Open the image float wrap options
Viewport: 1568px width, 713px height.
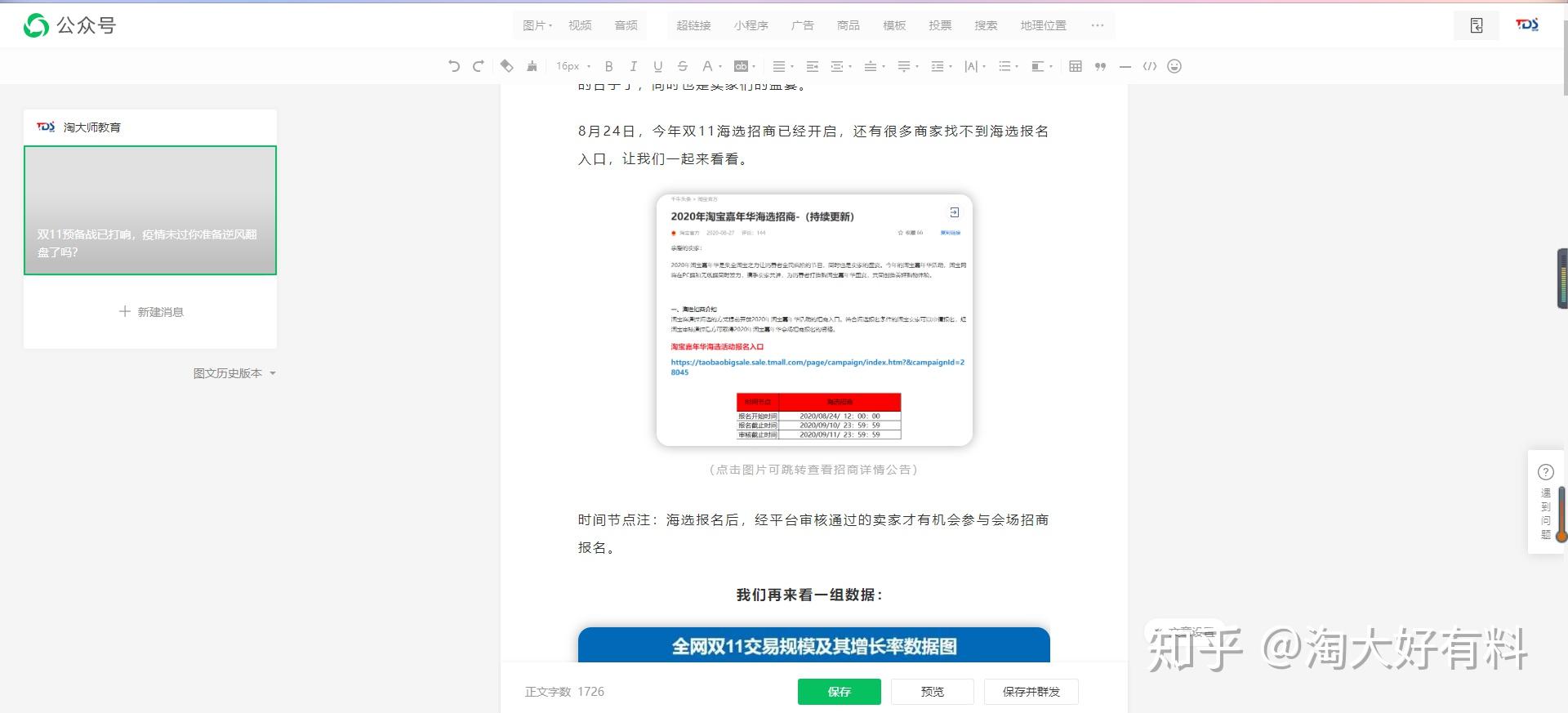tap(1041, 66)
